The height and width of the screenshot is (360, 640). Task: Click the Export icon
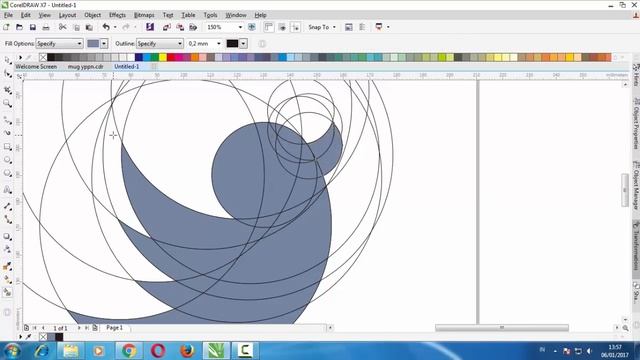180,27
